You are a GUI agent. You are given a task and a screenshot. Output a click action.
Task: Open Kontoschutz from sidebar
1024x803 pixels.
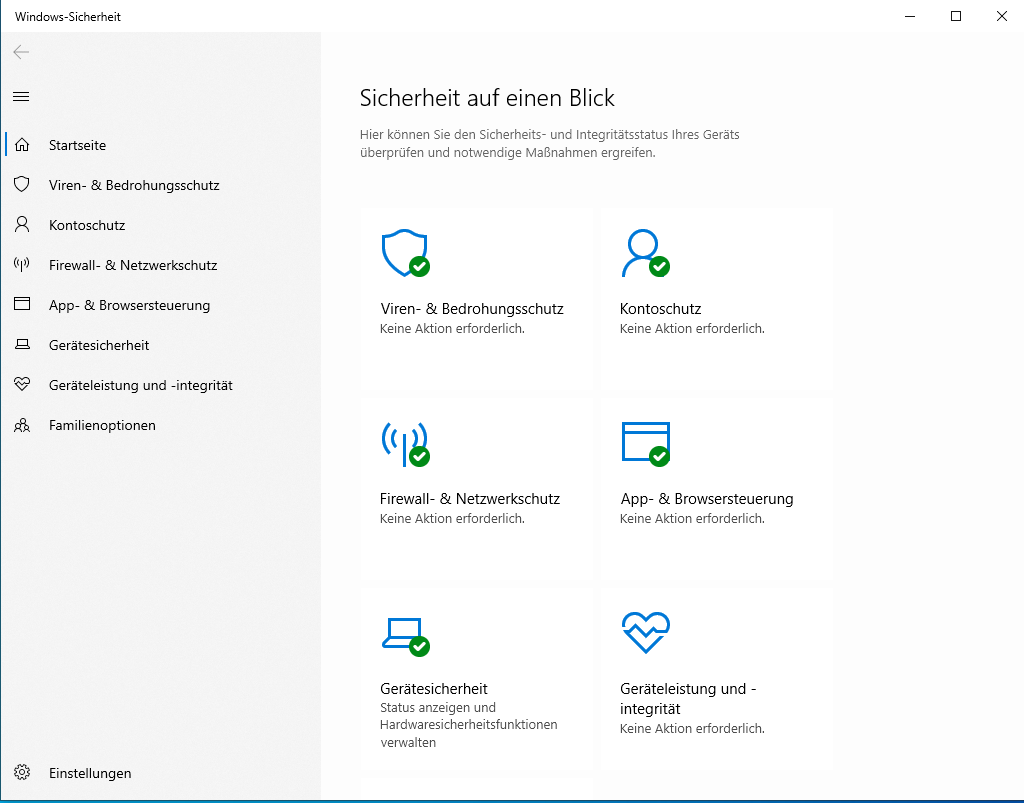click(x=87, y=225)
